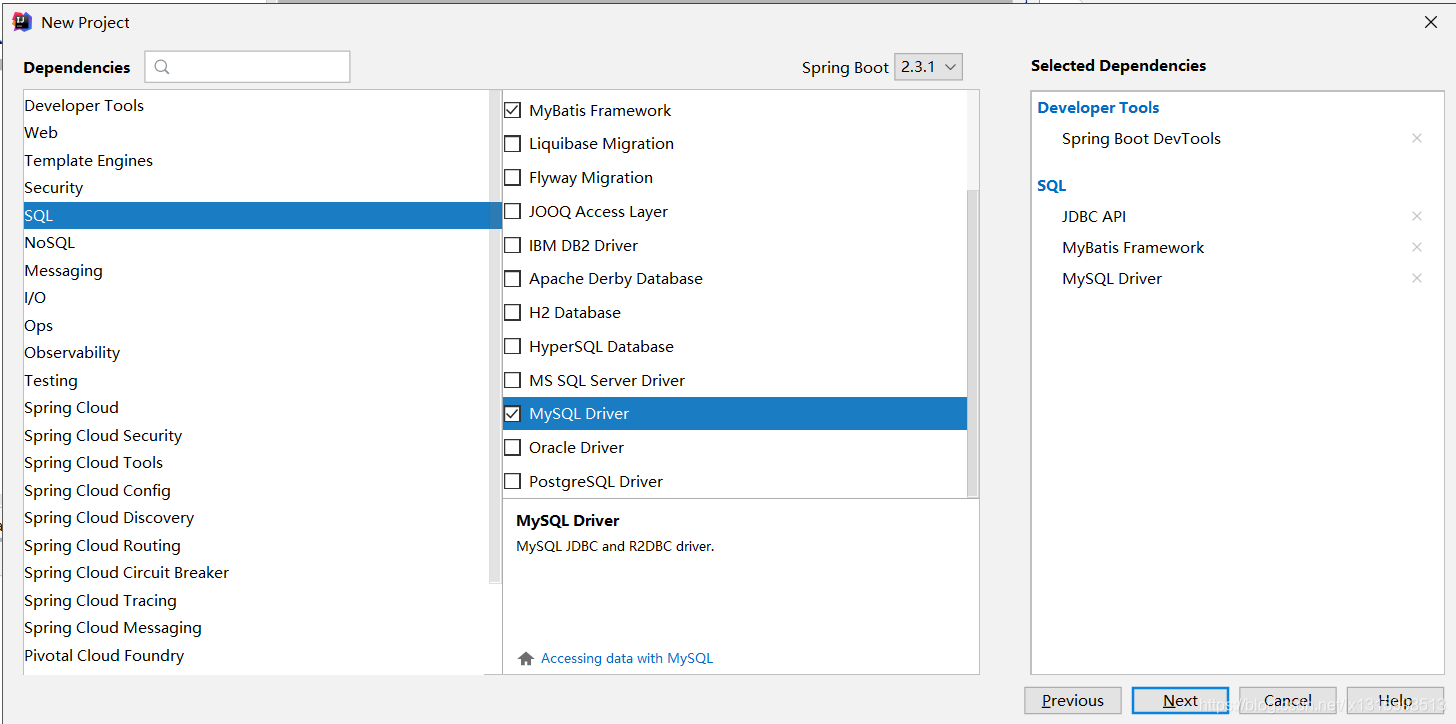
Task: Check HyperSQL Database checkbox
Action: pos(512,347)
